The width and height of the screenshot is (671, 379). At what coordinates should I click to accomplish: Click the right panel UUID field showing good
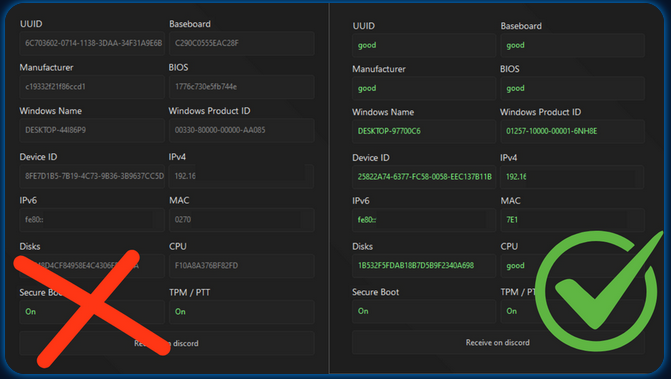pyautogui.click(x=424, y=45)
